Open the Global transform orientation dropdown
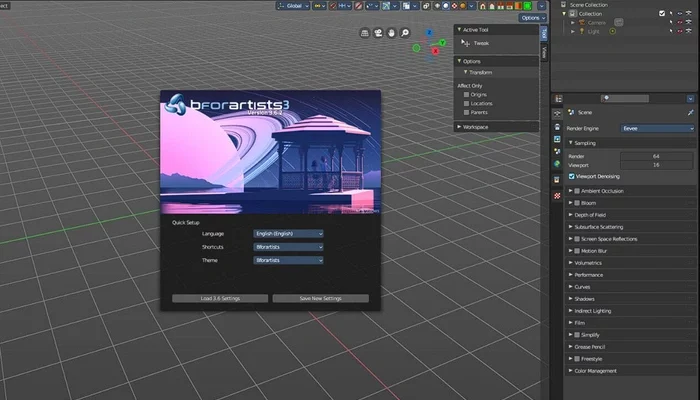 point(293,6)
